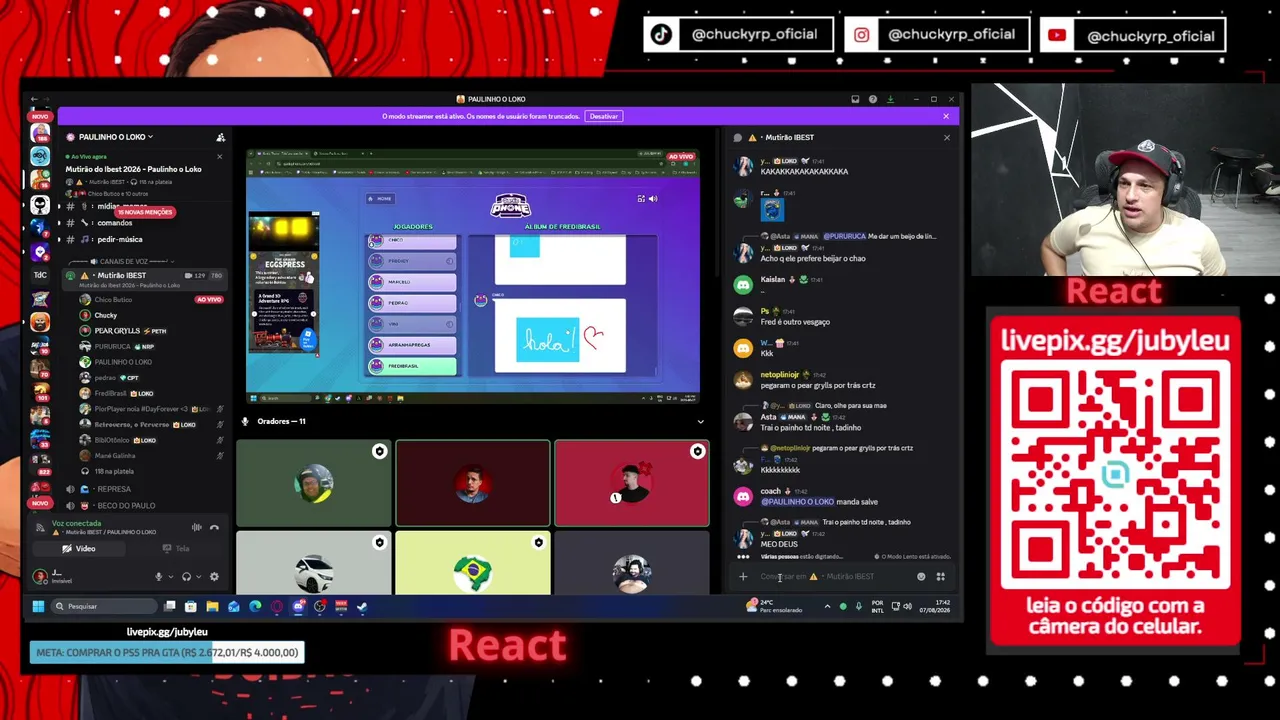The height and width of the screenshot is (720, 1280).
Task: Open Microsoft Edge from the taskbar
Action: pyautogui.click(x=255, y=606)
